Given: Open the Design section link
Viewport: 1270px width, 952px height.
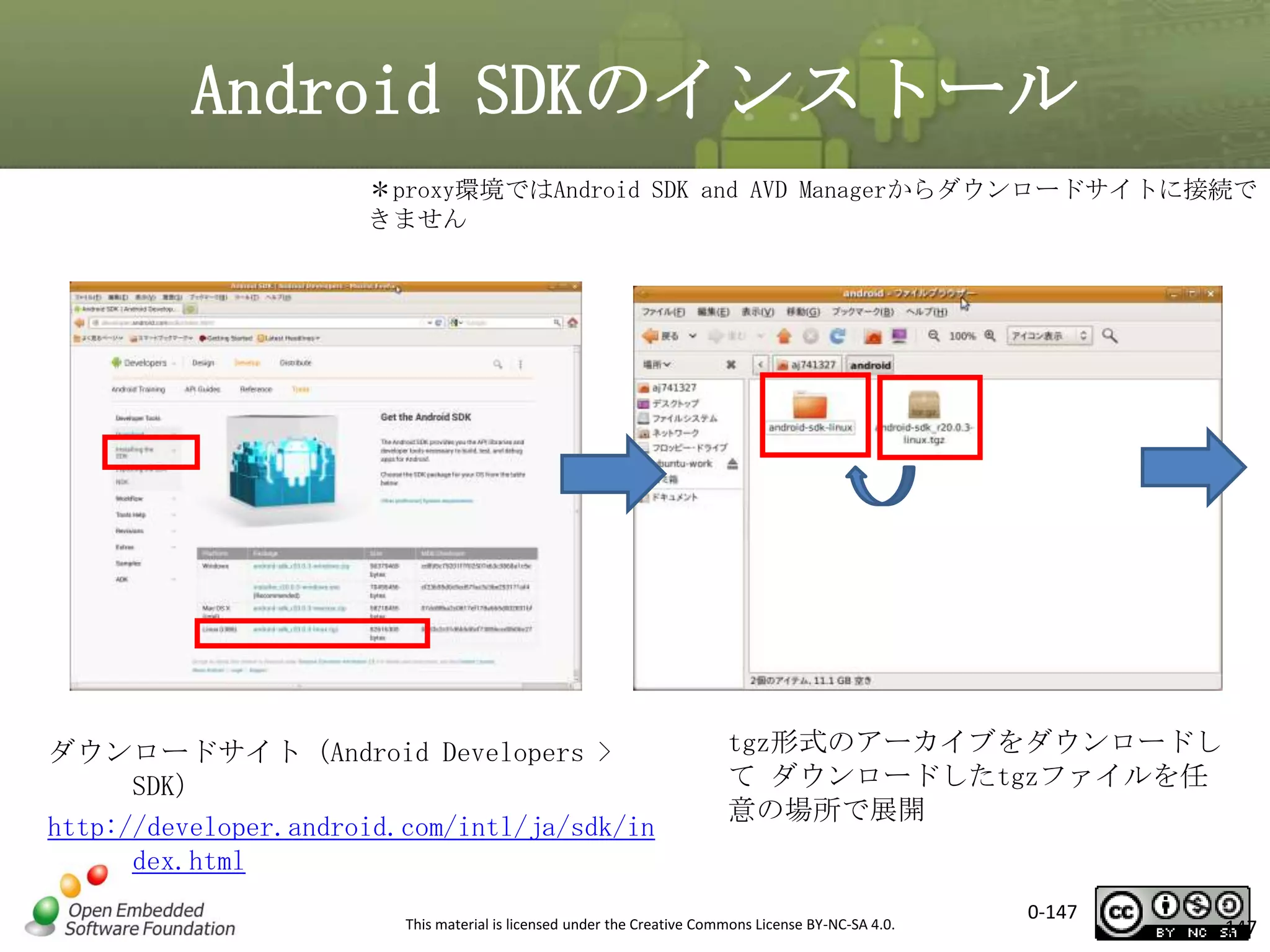Looking at the screenshot, I should click(x=203, y=363).
